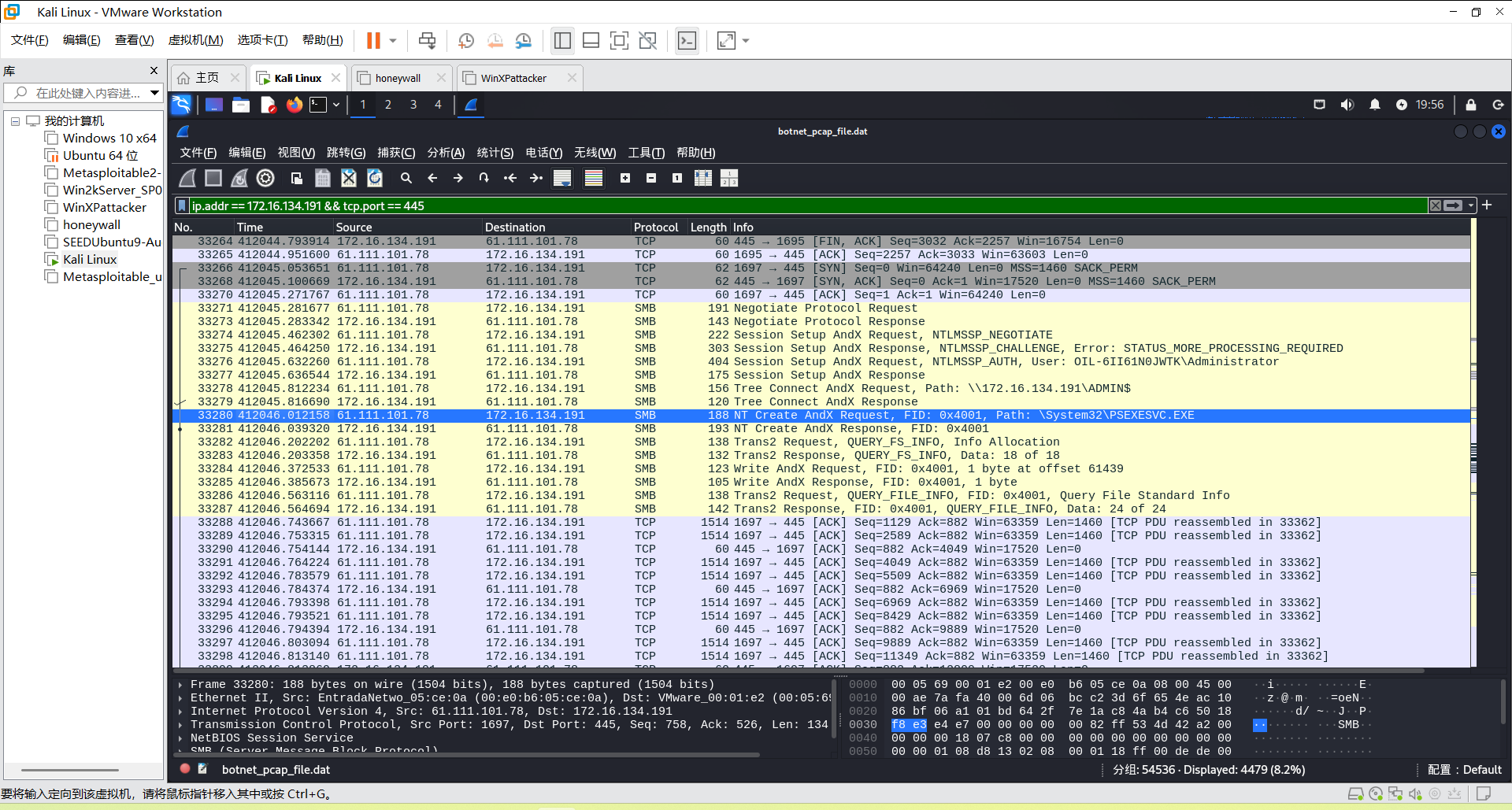Viewport: 1512px width, 810px height.
Task: Open Kali applications menu dragon icon
Action: (181, 105)
